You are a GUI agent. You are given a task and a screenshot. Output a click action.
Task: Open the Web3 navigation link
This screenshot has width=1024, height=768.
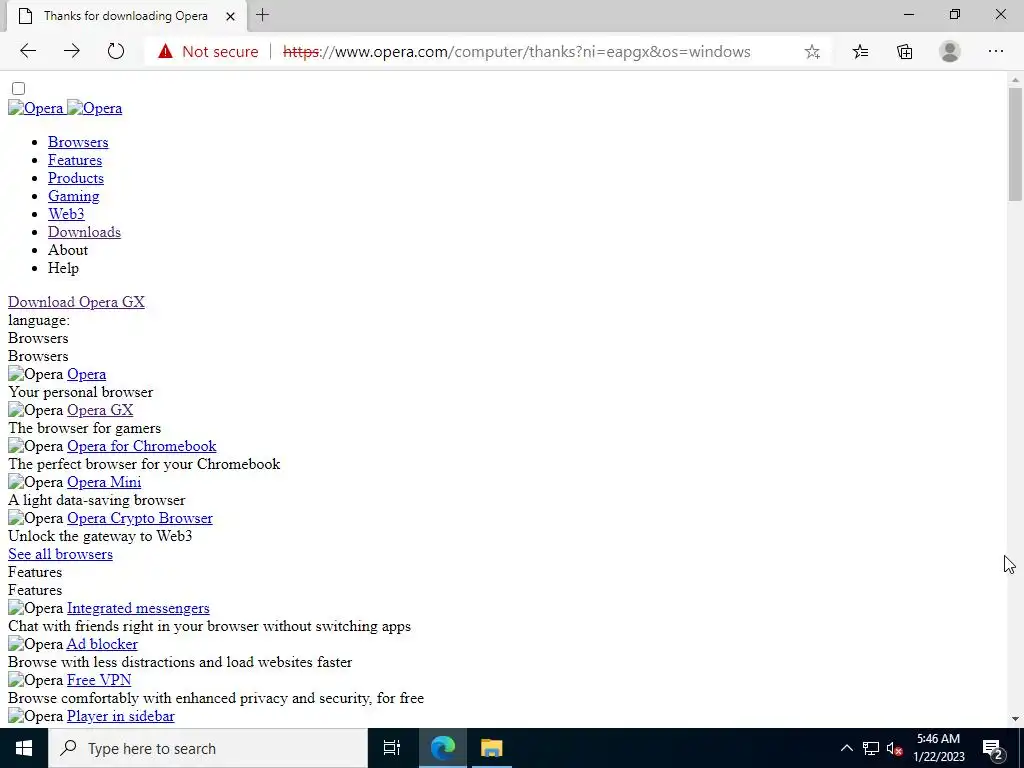[66, 214]
